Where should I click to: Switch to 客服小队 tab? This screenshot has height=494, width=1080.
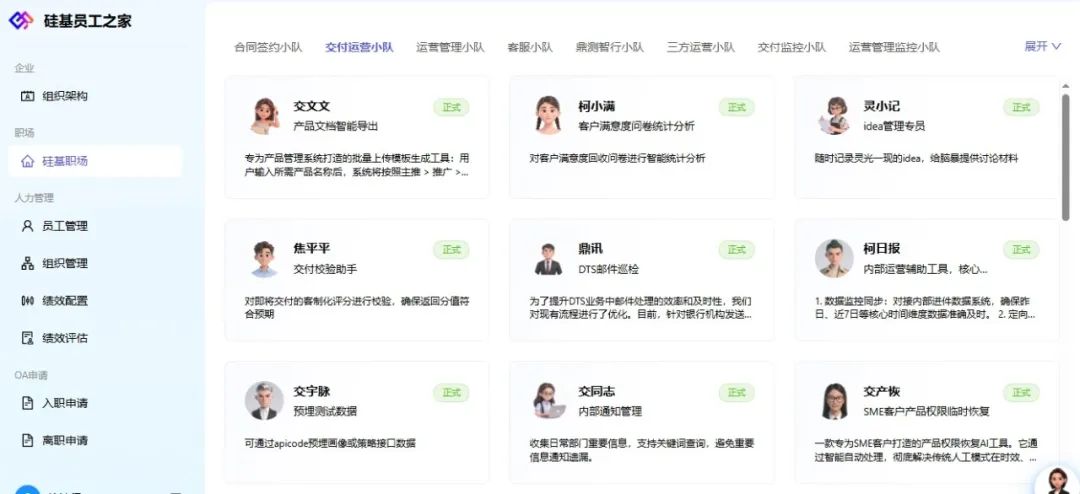coord(530,48)
